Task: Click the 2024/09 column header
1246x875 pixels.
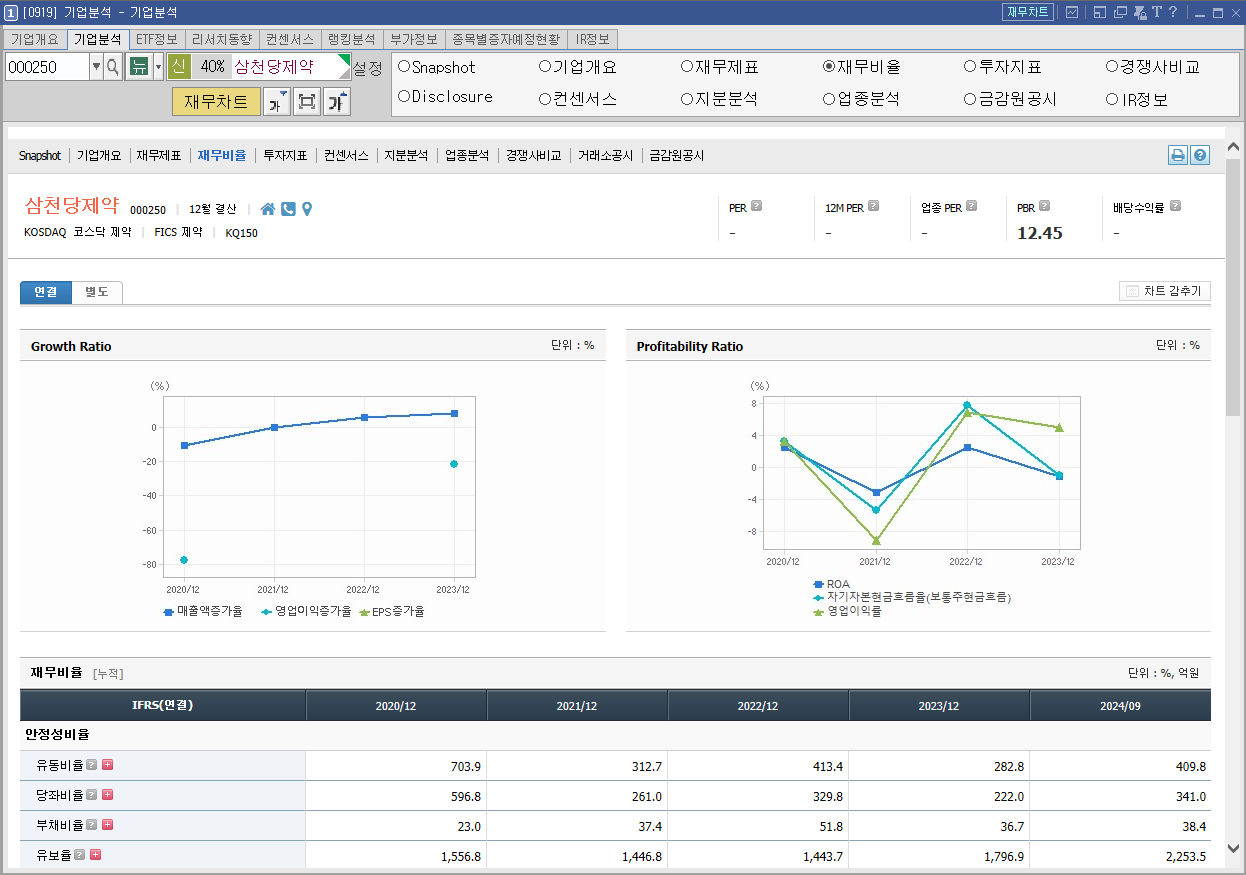Action: click(1120, 705)
